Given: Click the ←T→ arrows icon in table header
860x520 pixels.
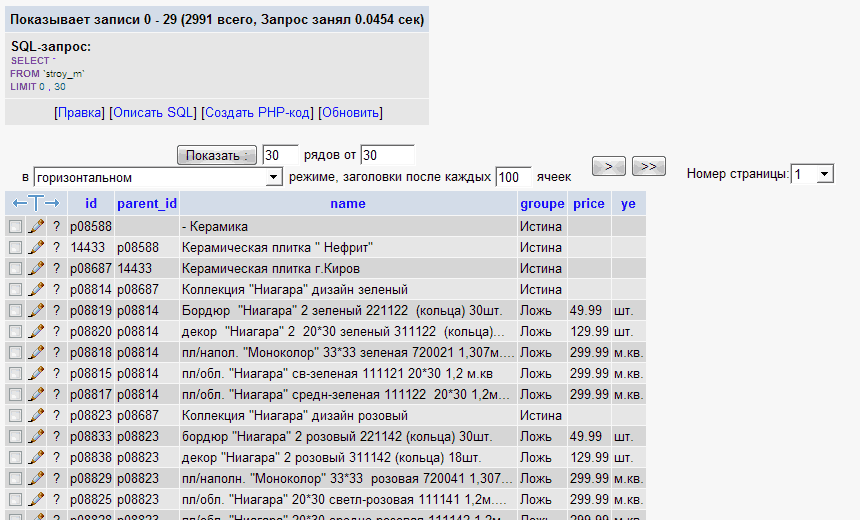Looking at the screenshot, I should 36,203.
